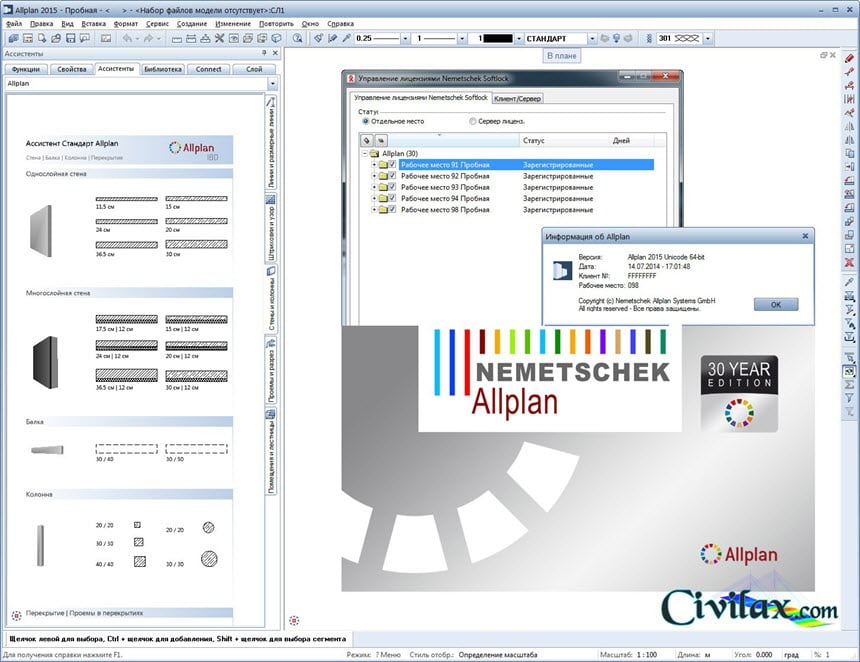This screenshot has height=662, width=860.
Task: Pin the Ассистенты palette with pushpin
Action: (x=264, y=53)
